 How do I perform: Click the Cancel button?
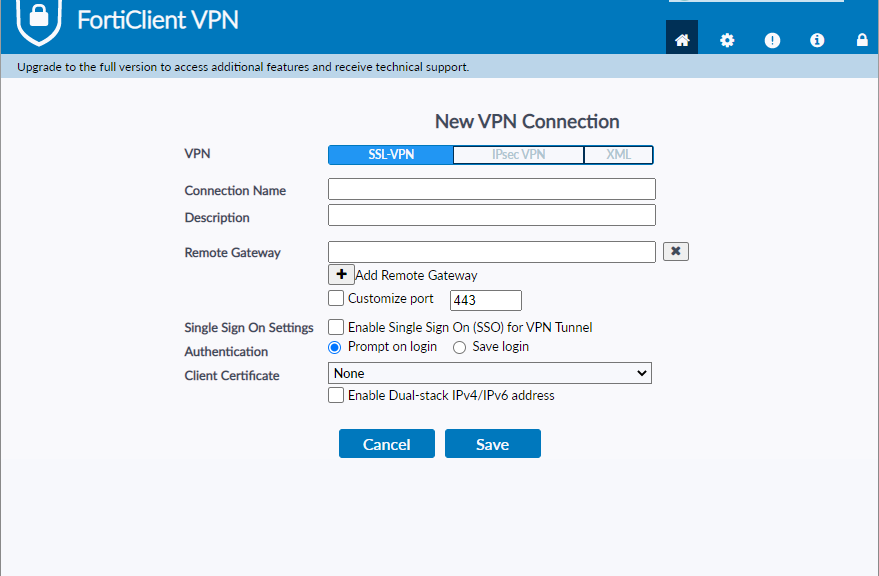coord(387,444)
